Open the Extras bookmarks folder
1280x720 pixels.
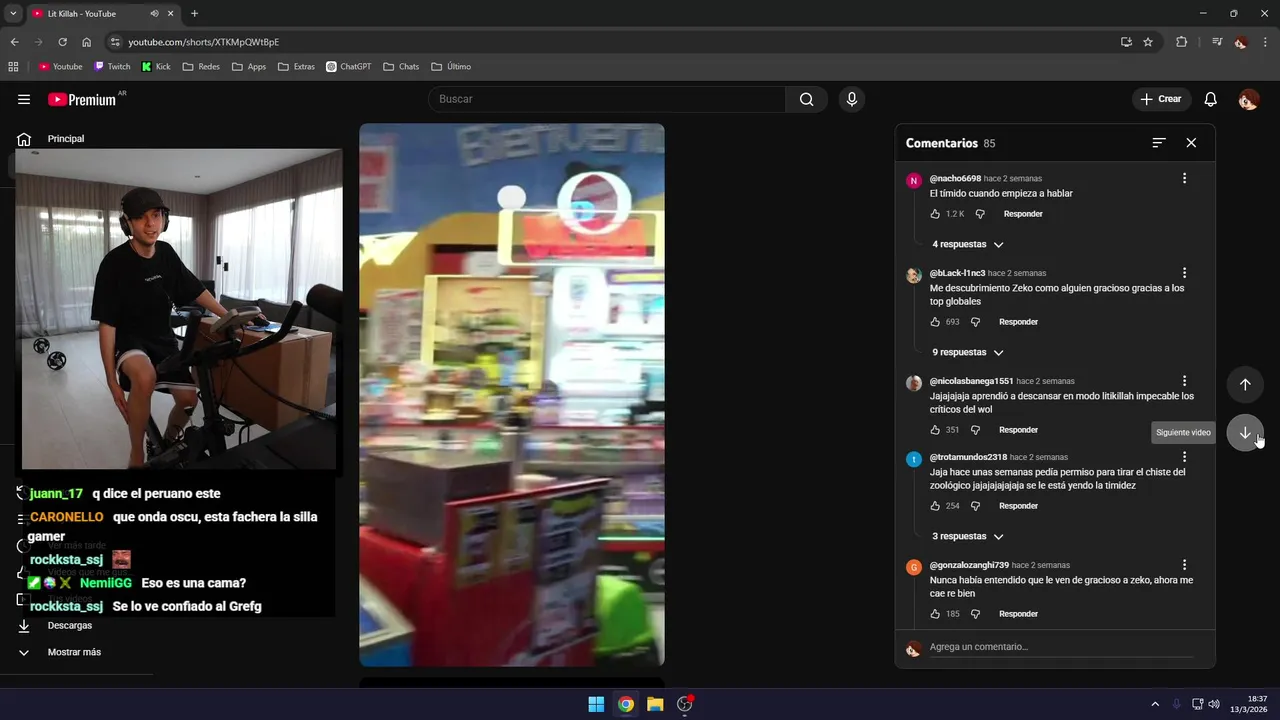tap(296, 67)
